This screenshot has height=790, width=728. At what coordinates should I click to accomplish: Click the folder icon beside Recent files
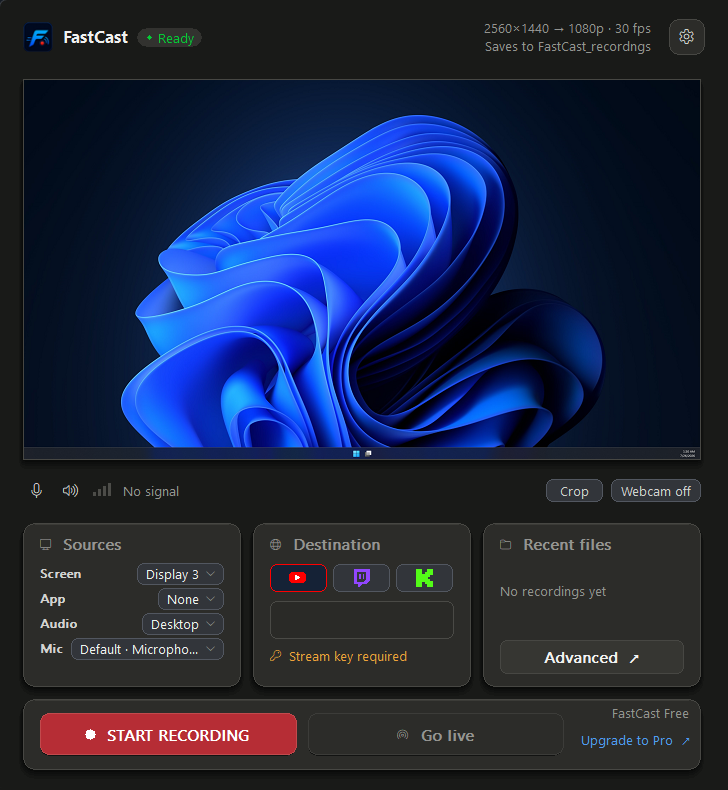click(505, 545)
